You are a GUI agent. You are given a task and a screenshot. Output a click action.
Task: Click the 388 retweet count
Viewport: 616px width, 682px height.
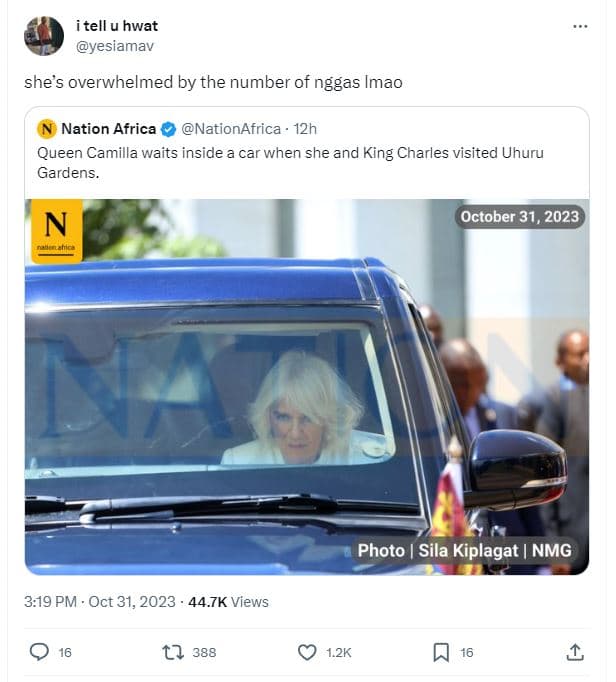click(204, 653)
